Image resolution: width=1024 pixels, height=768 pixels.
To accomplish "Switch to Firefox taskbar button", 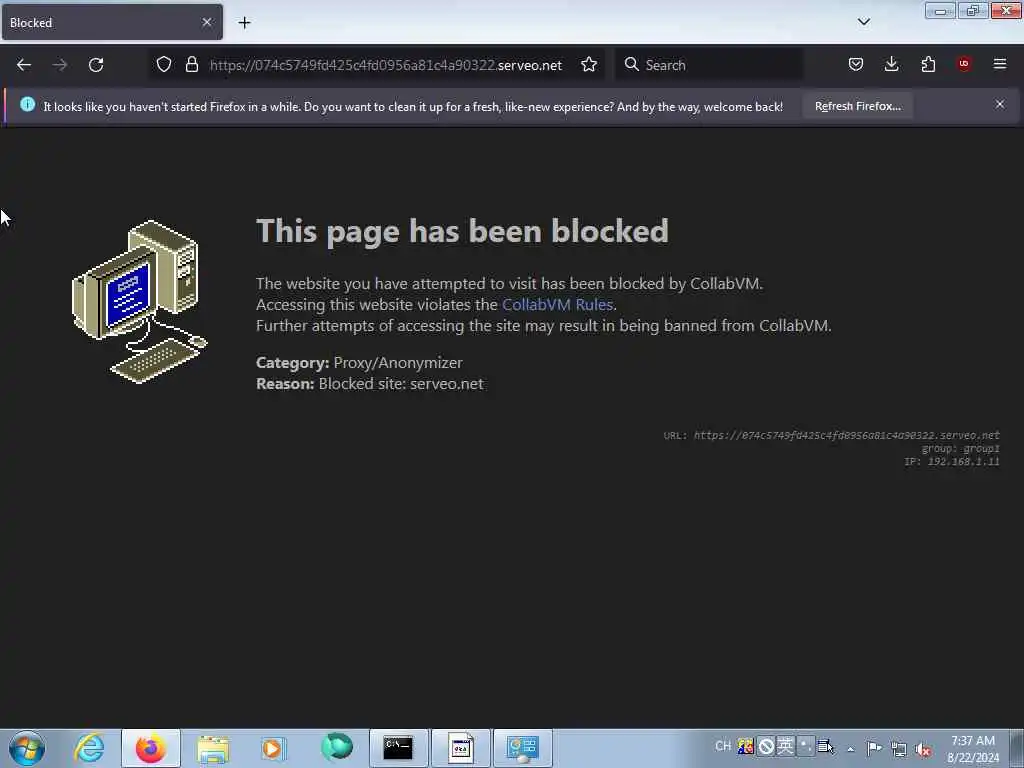I will pyautogui.click(x=151, y=748).
